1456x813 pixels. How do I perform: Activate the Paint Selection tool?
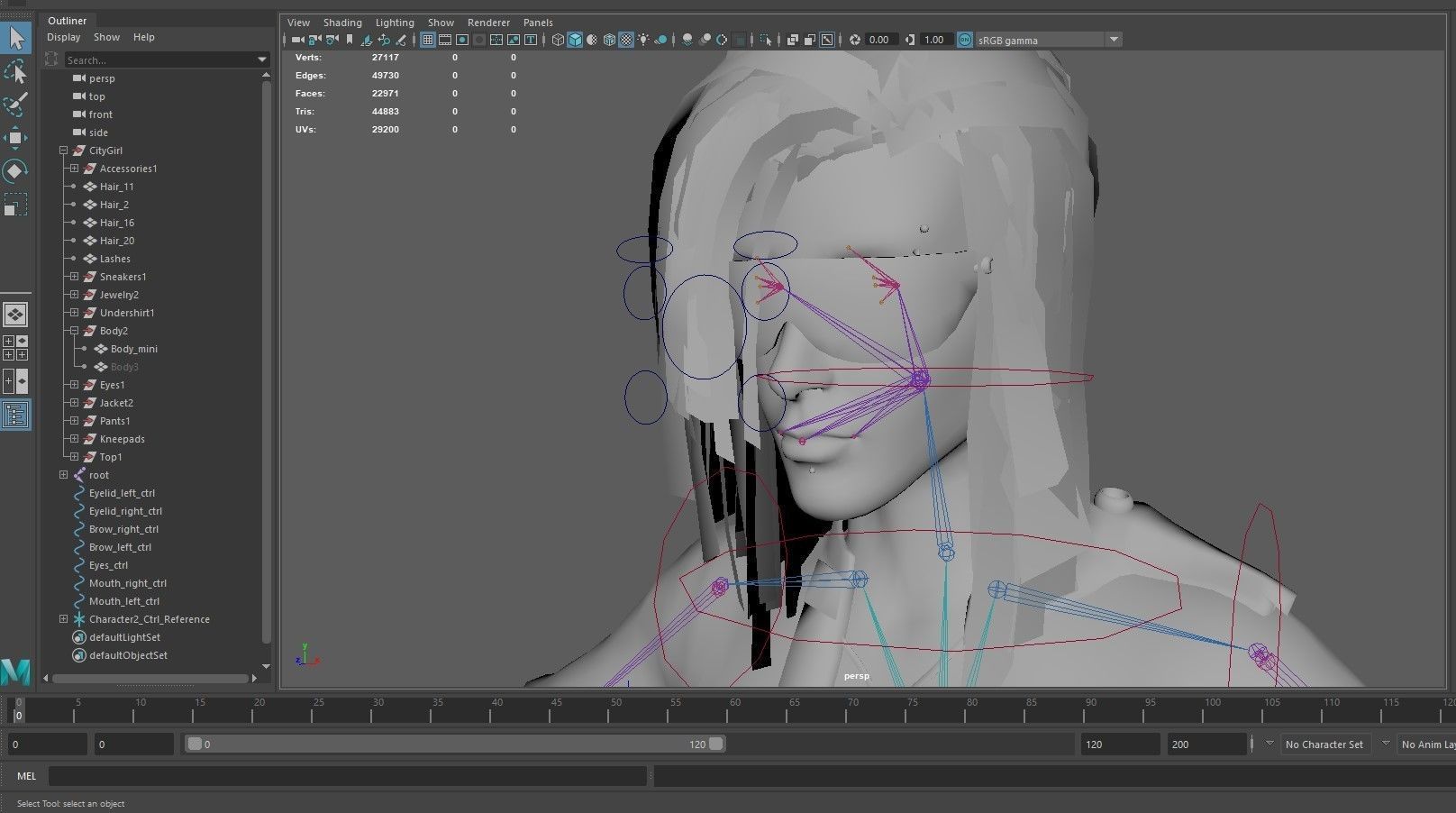[x=16, y=105]
